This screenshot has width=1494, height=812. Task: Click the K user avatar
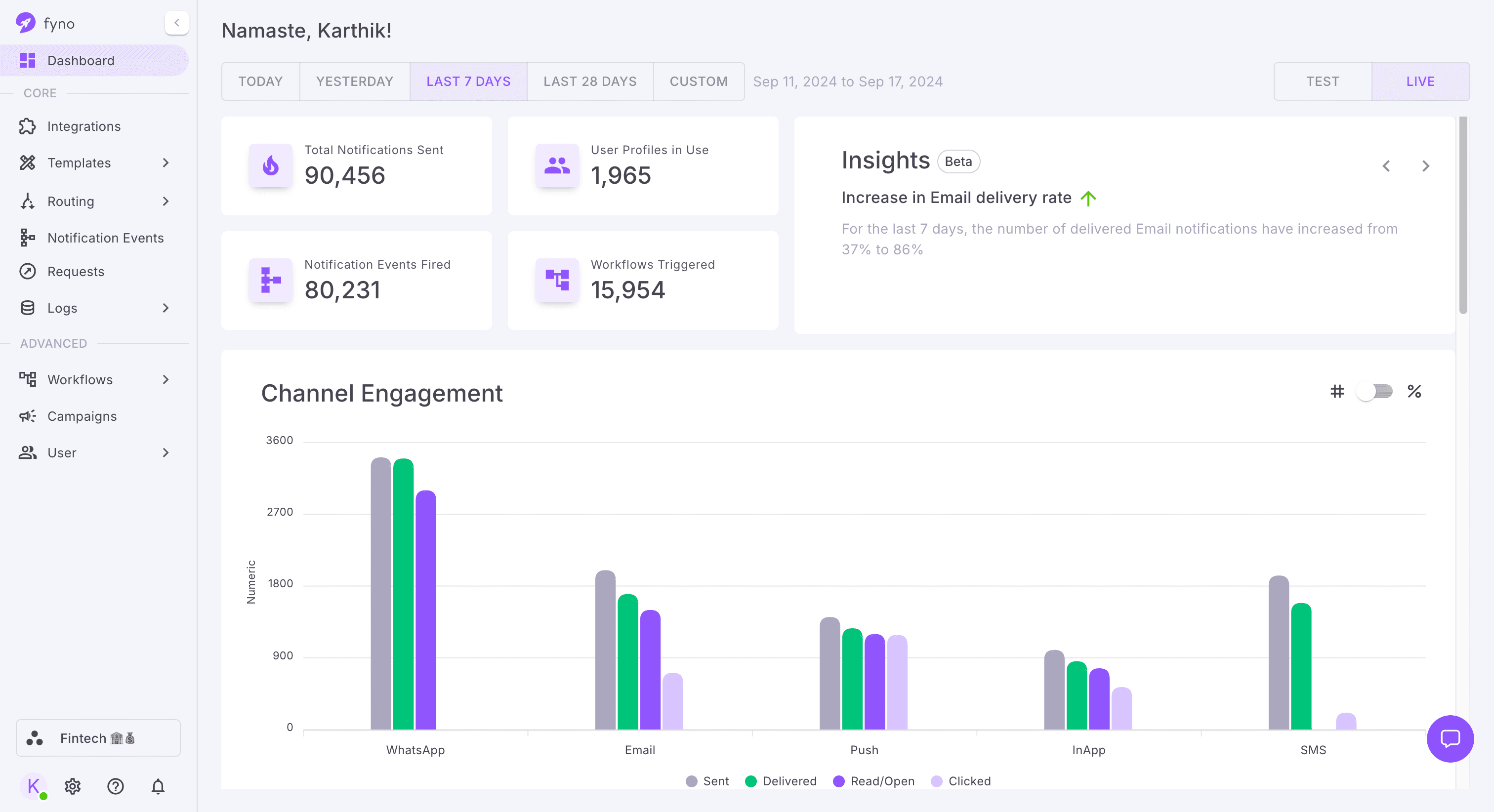pyautogui.click(x=33, y=786)
